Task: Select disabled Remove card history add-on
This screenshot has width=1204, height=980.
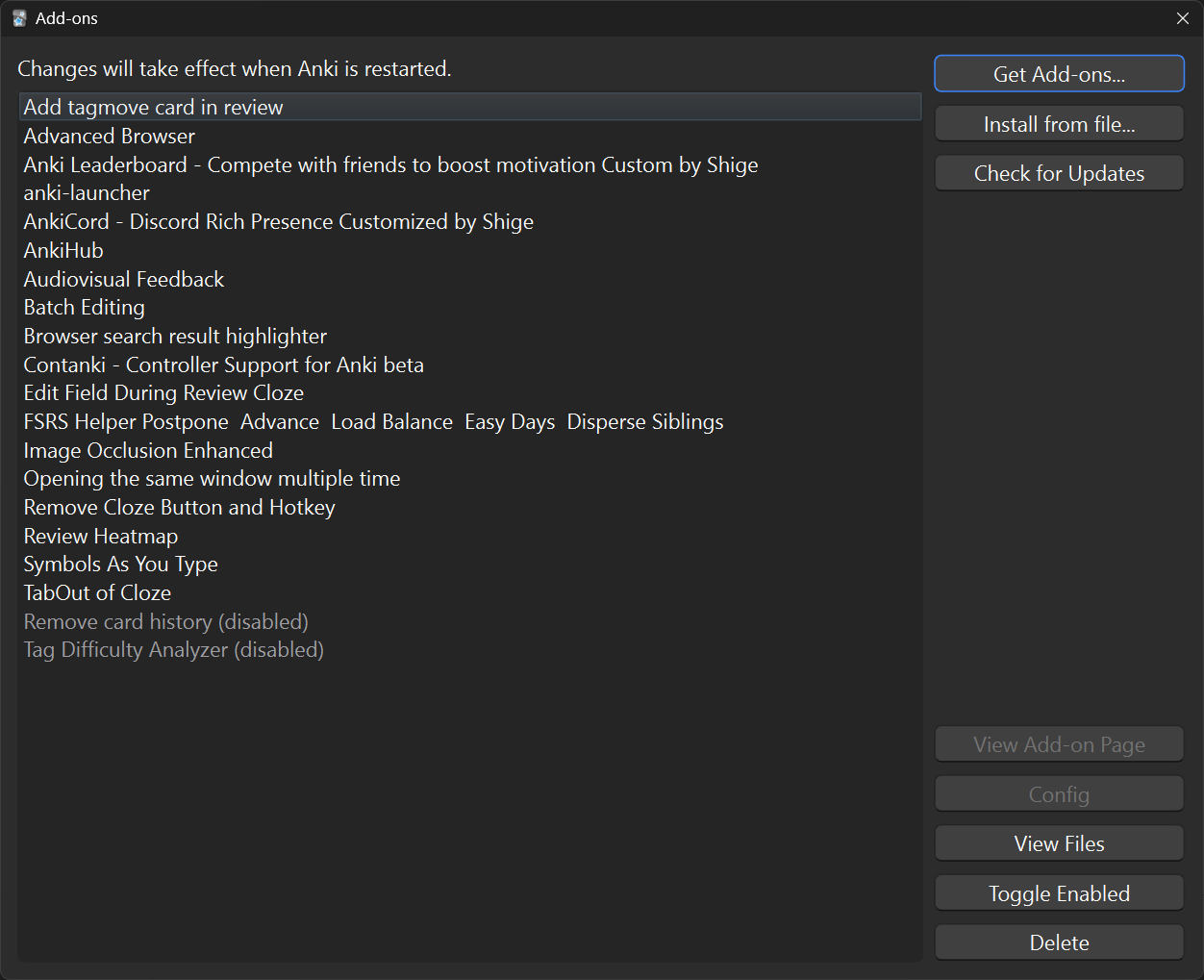Action: 470,621
